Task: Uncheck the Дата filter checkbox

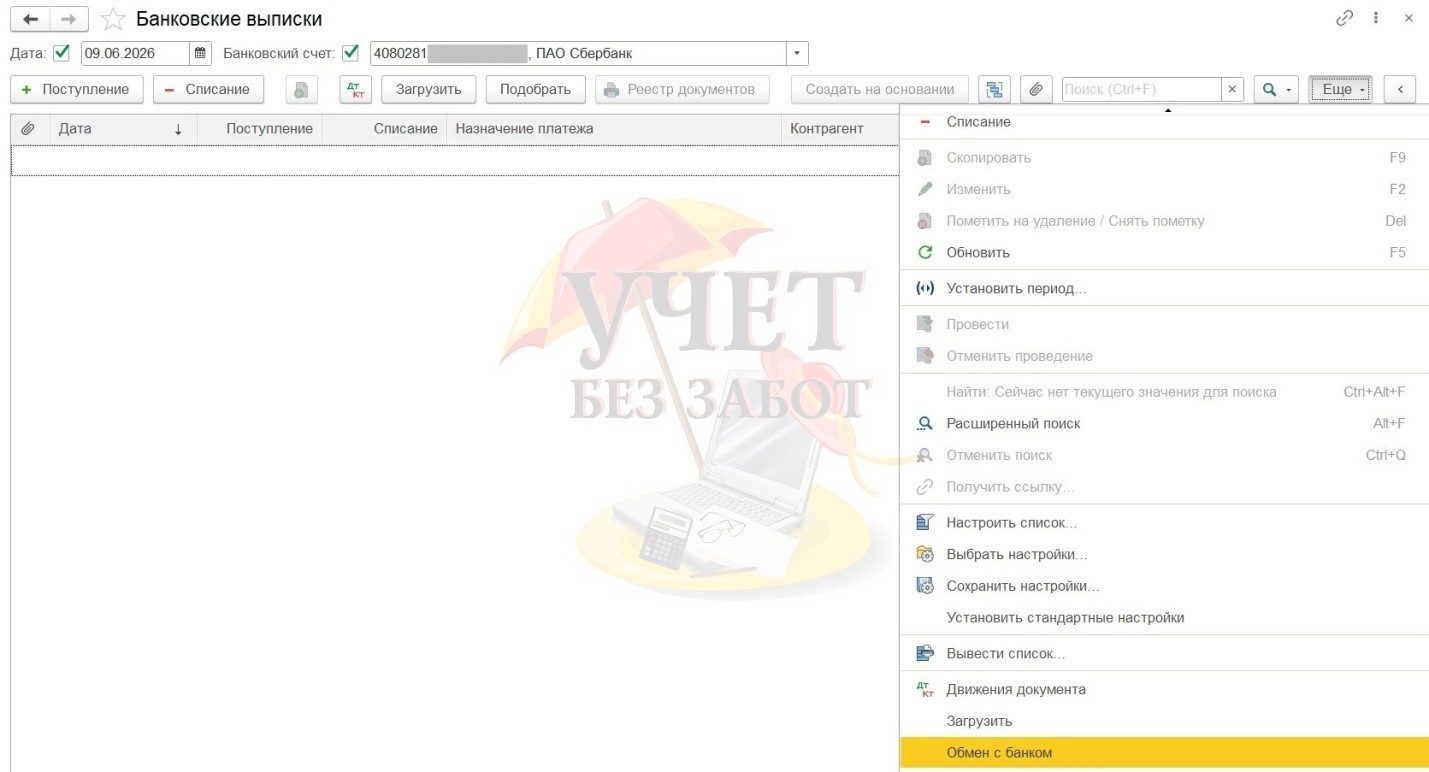Action: tap(61, 53)
